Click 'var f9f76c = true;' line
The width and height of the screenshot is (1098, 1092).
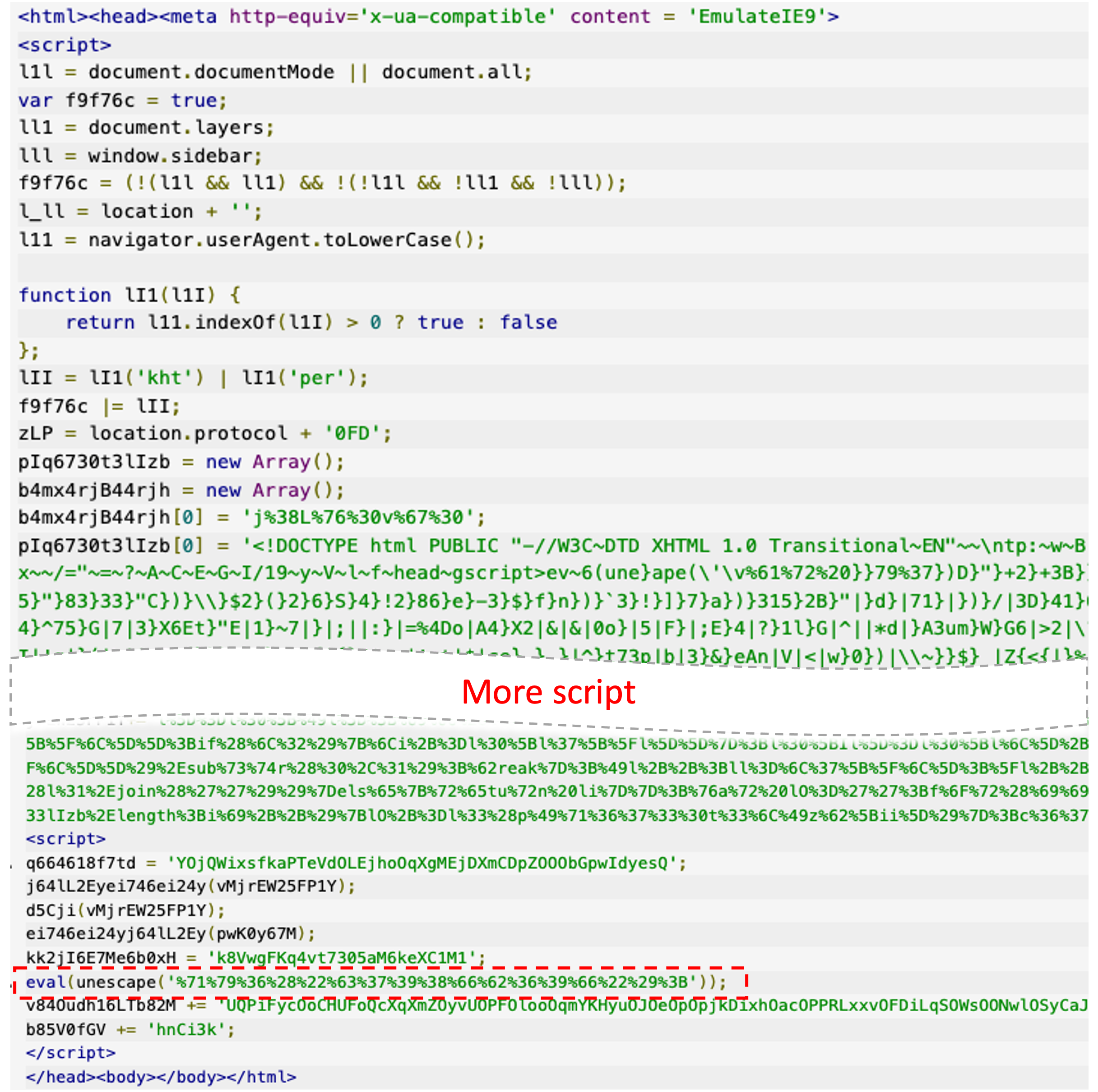pos(122,101)
